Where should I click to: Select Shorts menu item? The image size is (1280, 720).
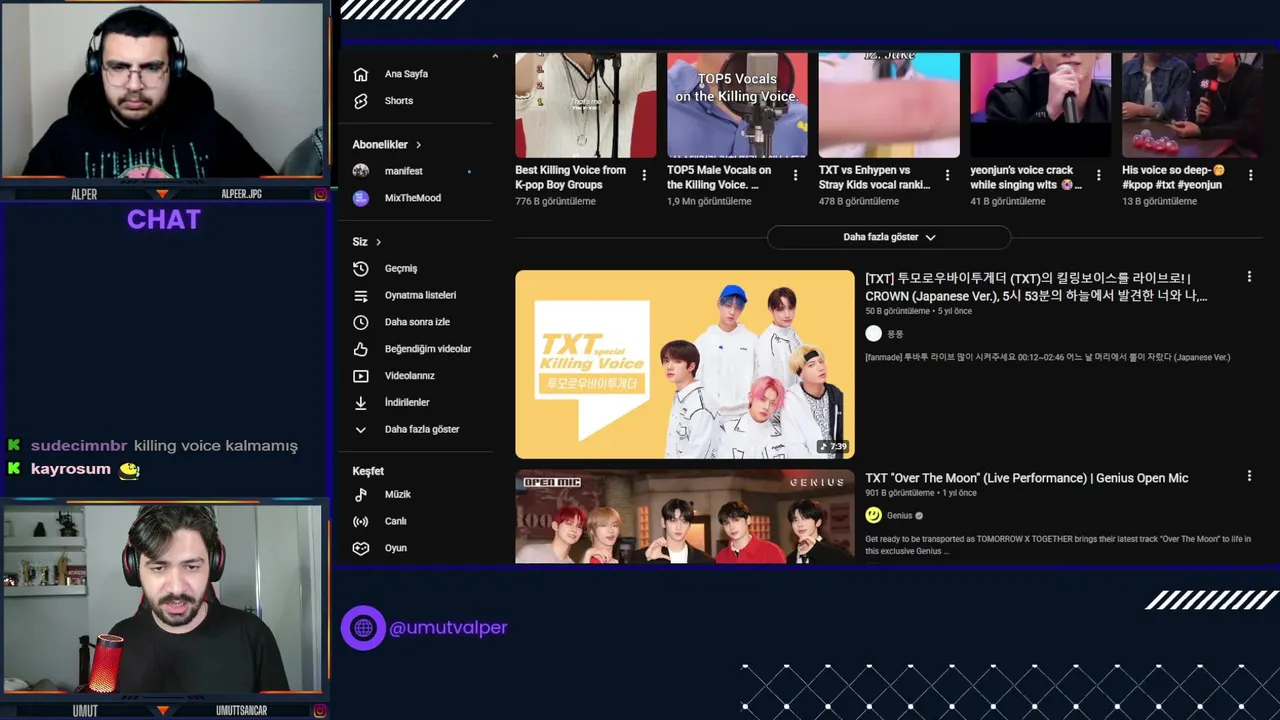click(x=418, y=101)
